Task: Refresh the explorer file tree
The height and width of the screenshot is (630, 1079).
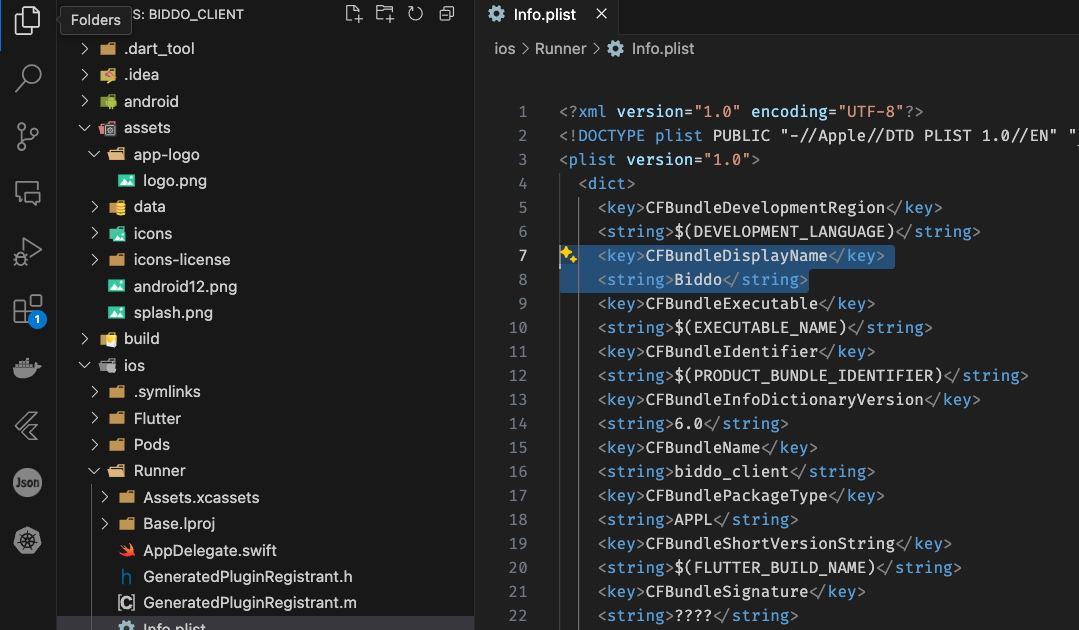Action: click(x=416, y=14)
